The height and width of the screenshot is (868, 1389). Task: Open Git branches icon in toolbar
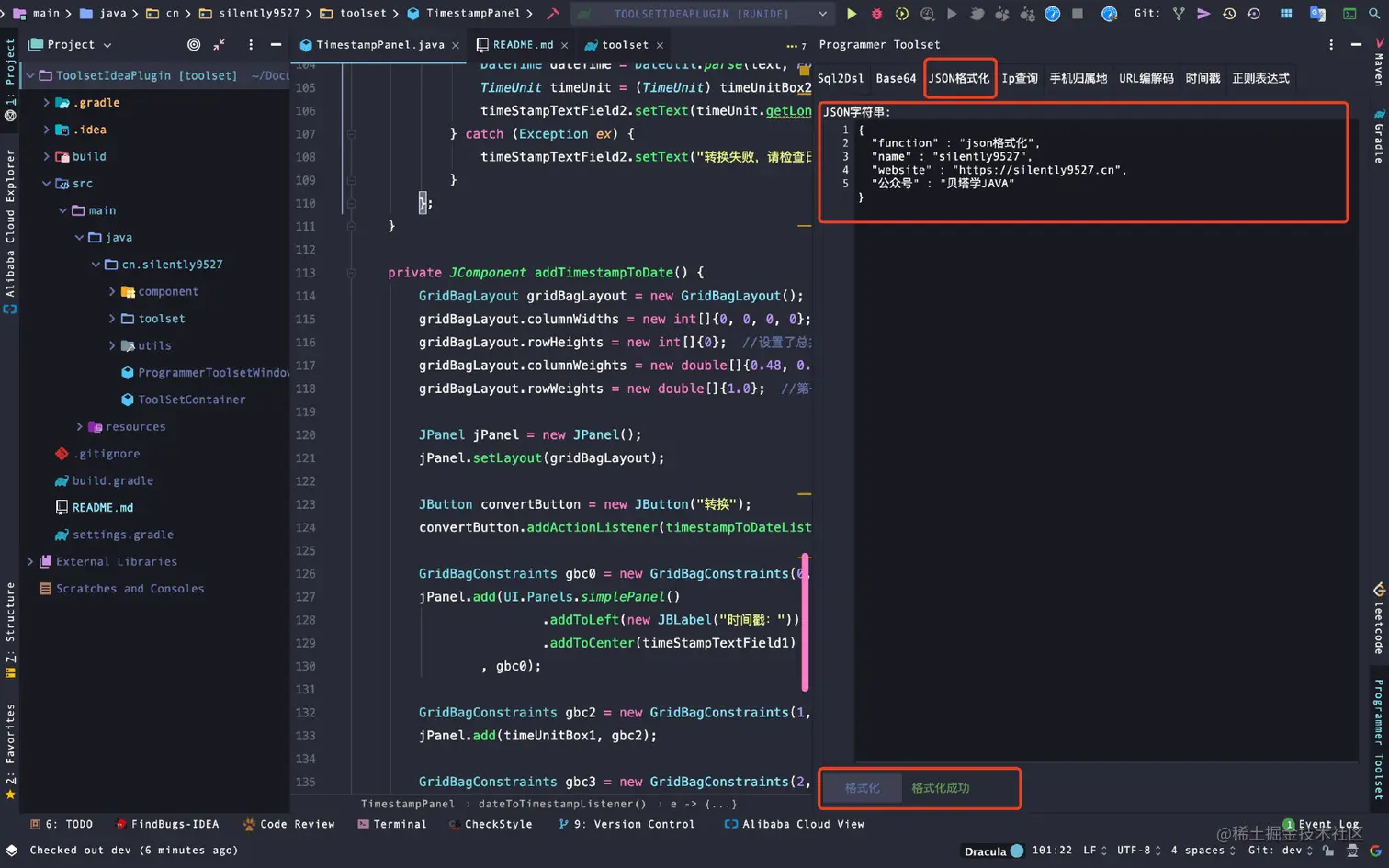point(1179,14)
